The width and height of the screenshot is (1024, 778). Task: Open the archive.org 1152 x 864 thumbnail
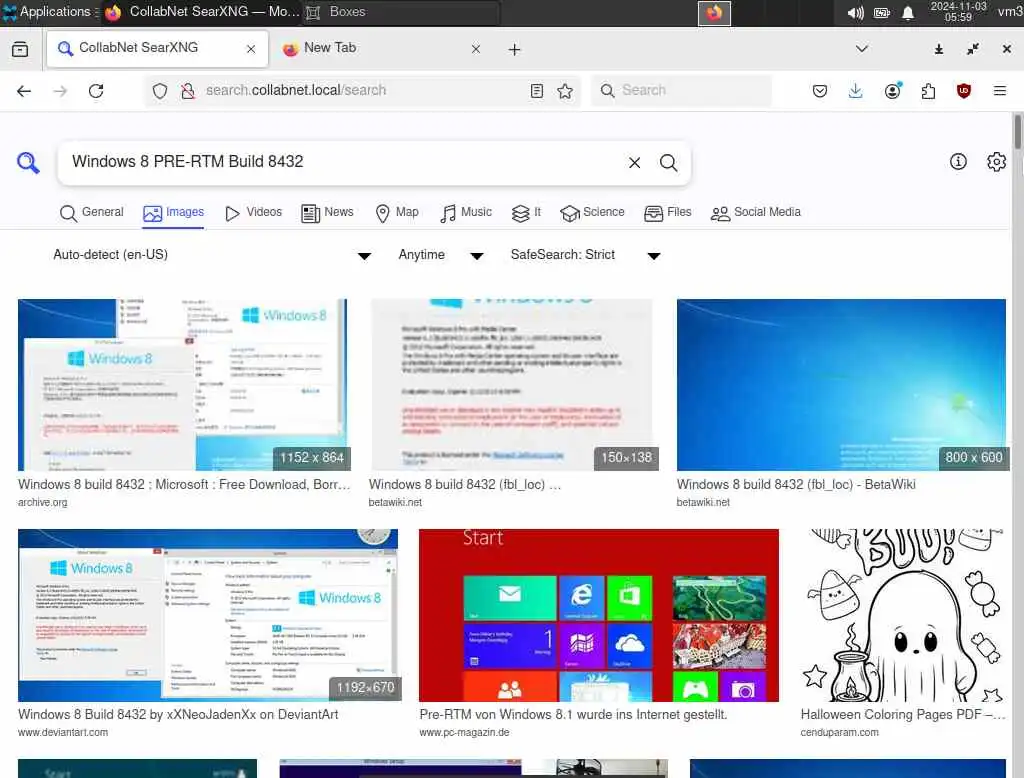(x=183, y=385)
